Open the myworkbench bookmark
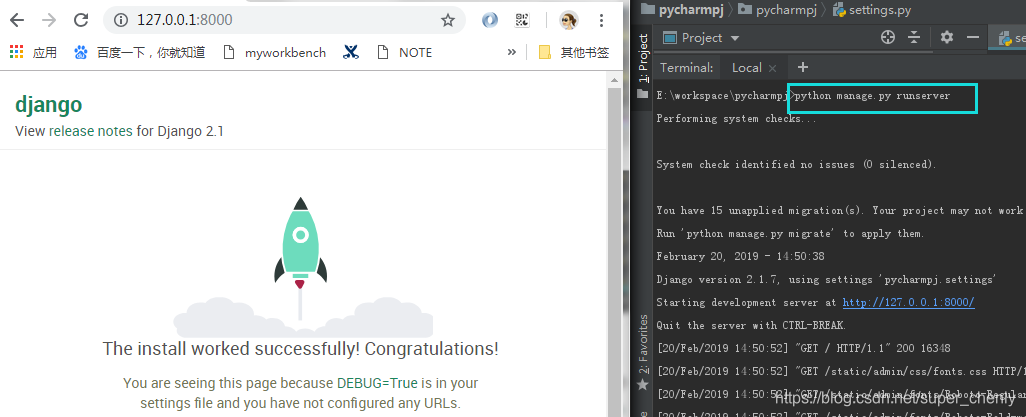This screenshot has width=1026, height=417. [x=275, y=52]
